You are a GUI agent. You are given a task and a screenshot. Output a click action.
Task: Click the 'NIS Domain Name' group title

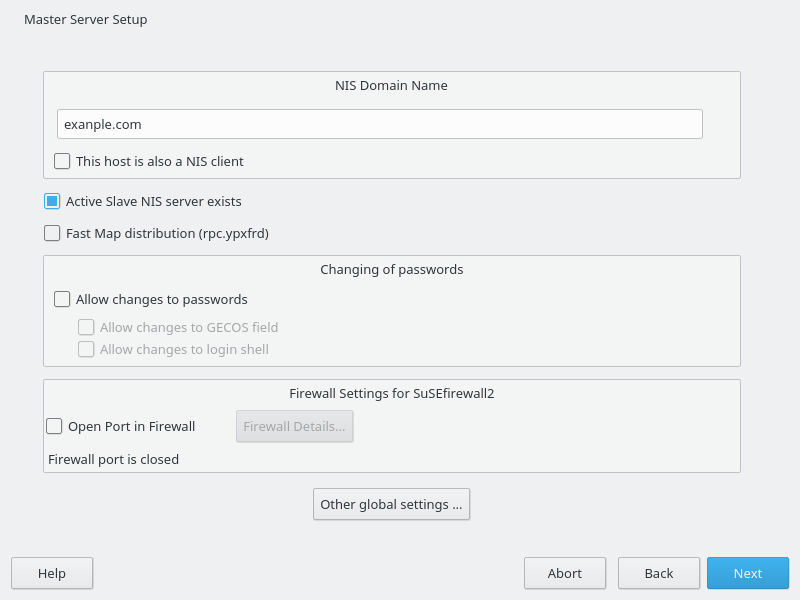coord(391,85)
